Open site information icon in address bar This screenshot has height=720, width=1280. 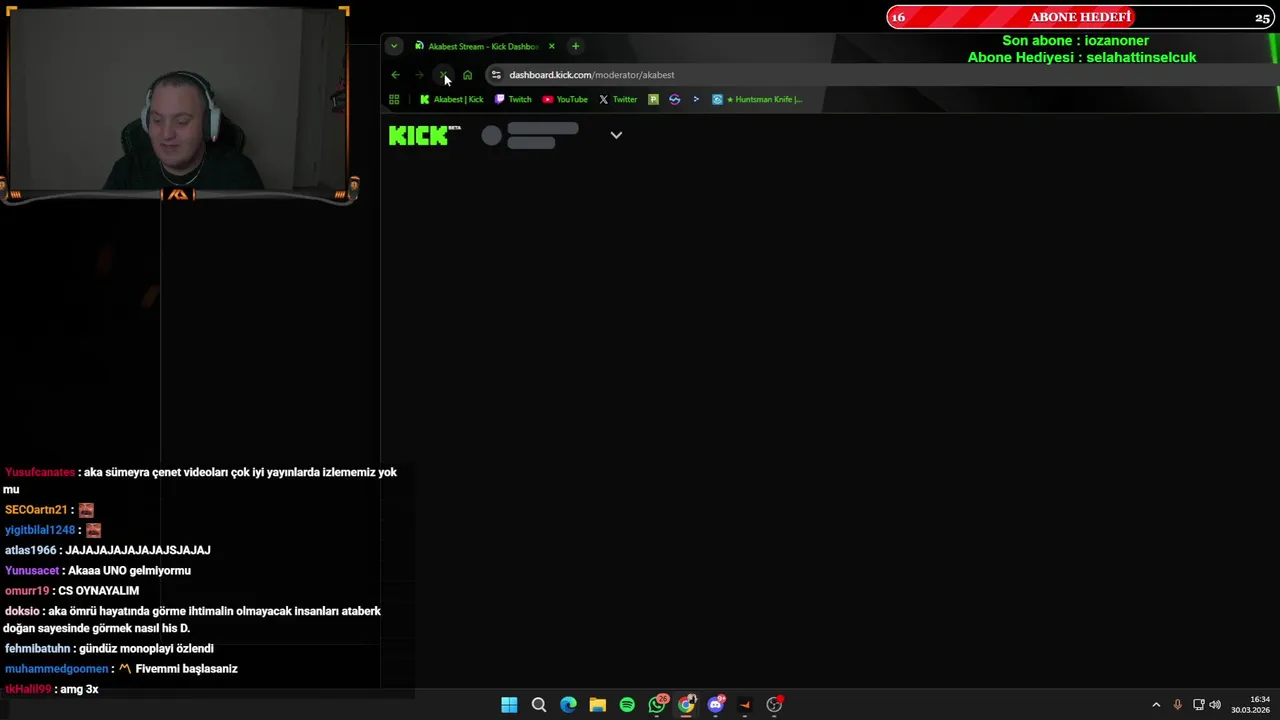[x=496, y=75]
